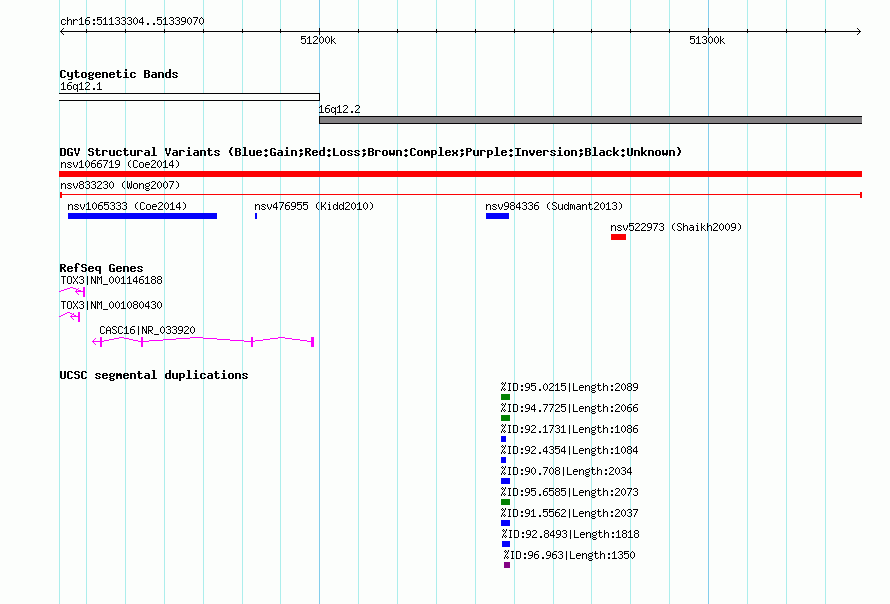Image resolution: width=890 pixels, height=604 pixels.
Task: Open the TOX3|NM_001080430 label
Action: [111, 305]
